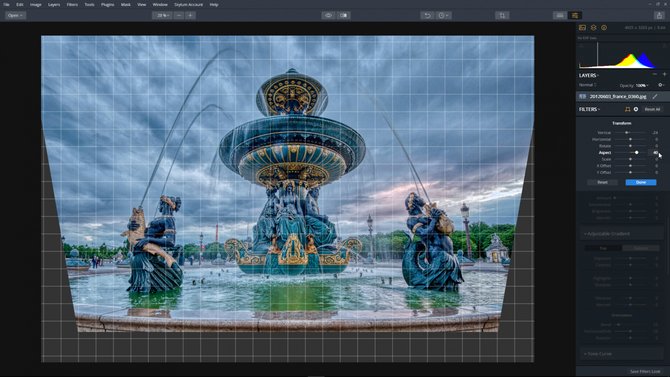Image resolution: width=670 pixels, height=377 pixels.
Task: Click the Open dropdown button
Action: 15,15
